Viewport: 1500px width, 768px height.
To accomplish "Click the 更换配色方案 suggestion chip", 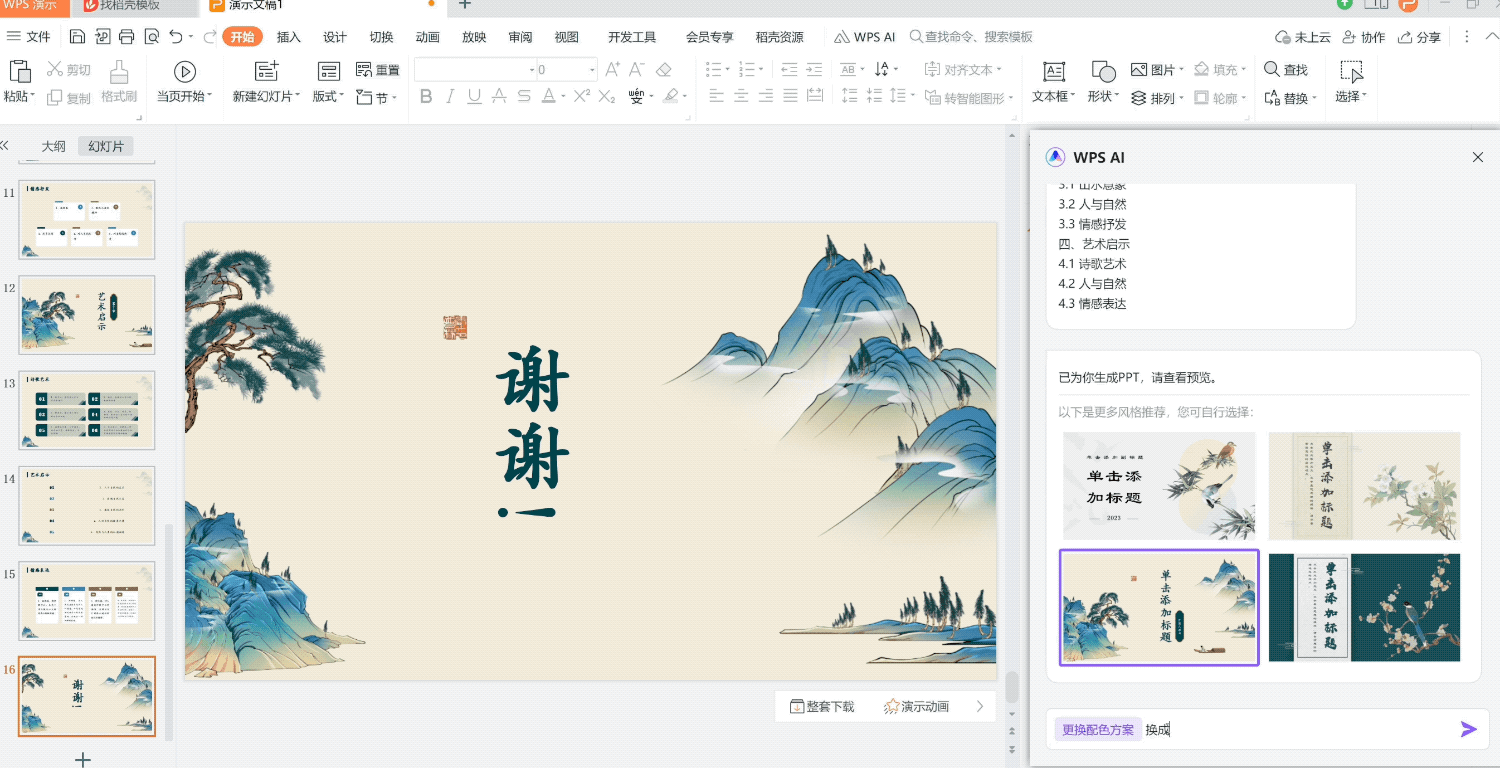I will (1096, 729).
